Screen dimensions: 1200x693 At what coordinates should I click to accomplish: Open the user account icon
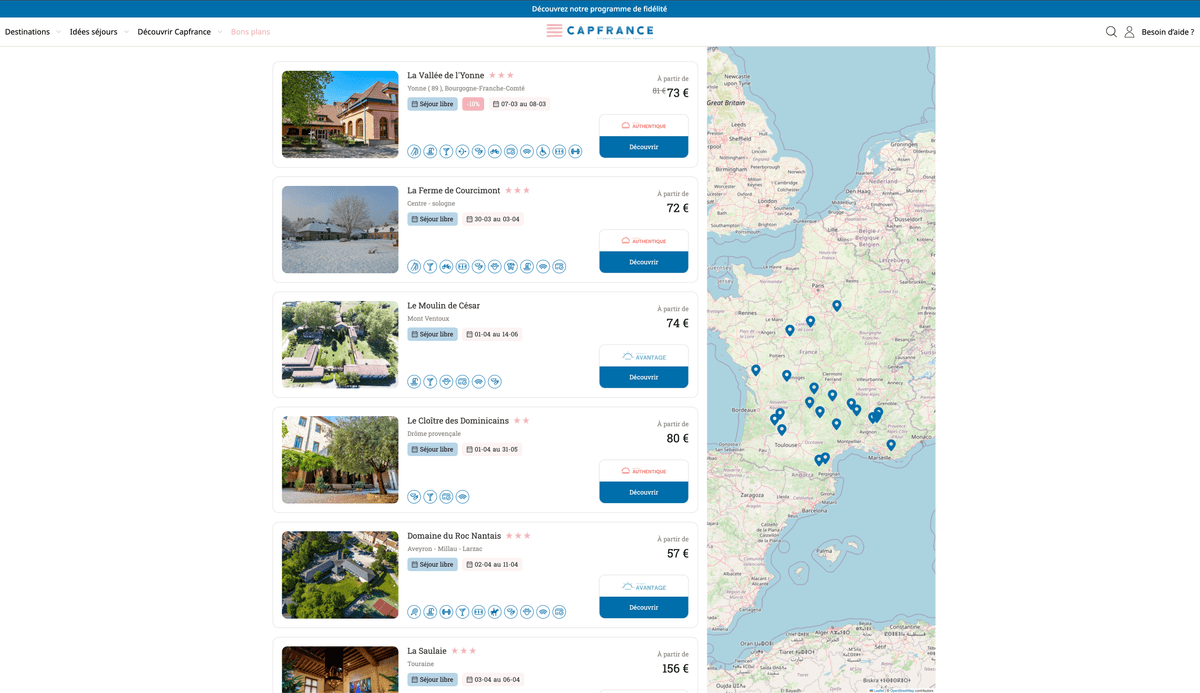[x=1129, y=32]
